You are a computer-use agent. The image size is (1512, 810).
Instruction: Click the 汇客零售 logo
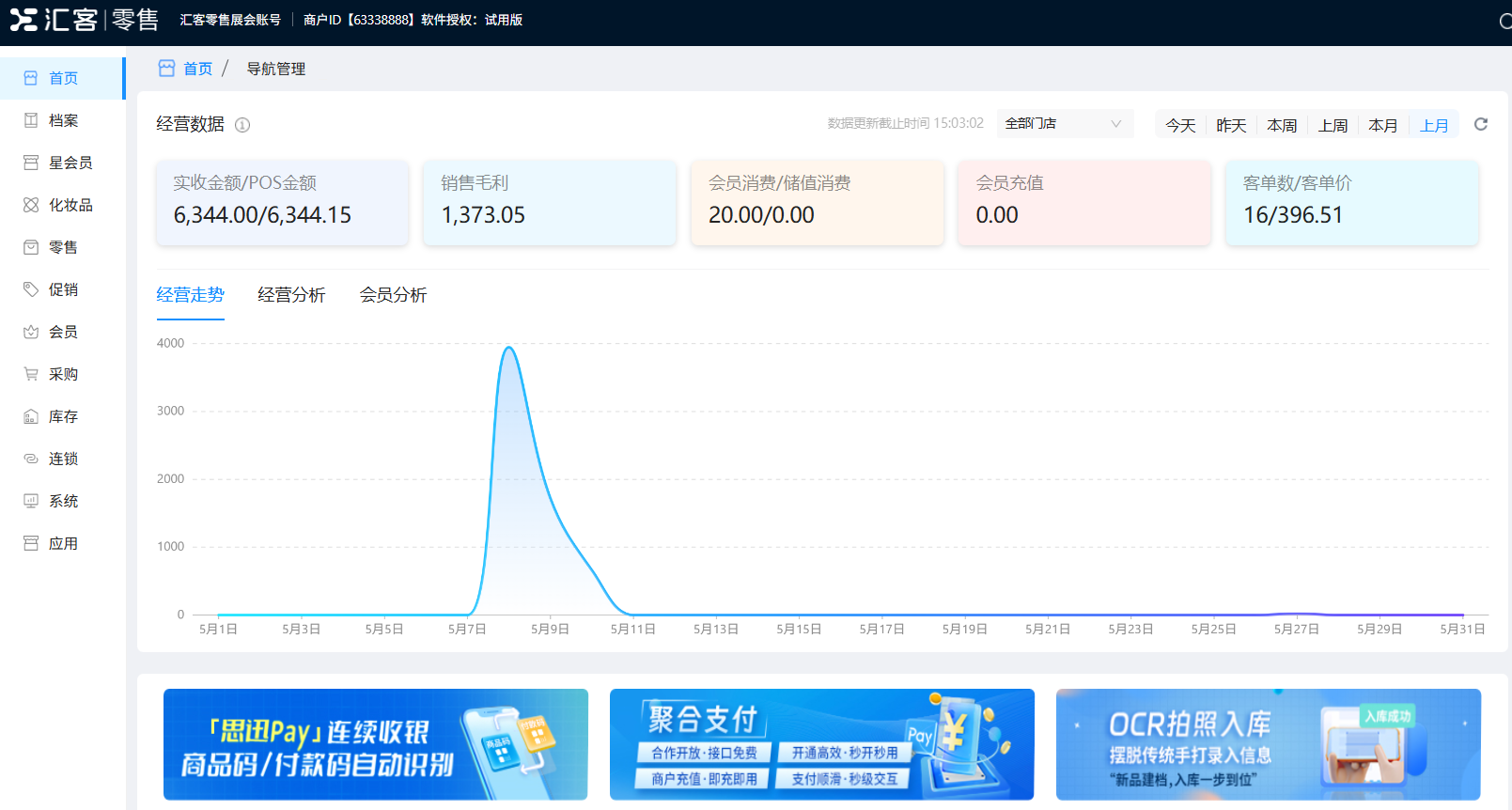85,20
